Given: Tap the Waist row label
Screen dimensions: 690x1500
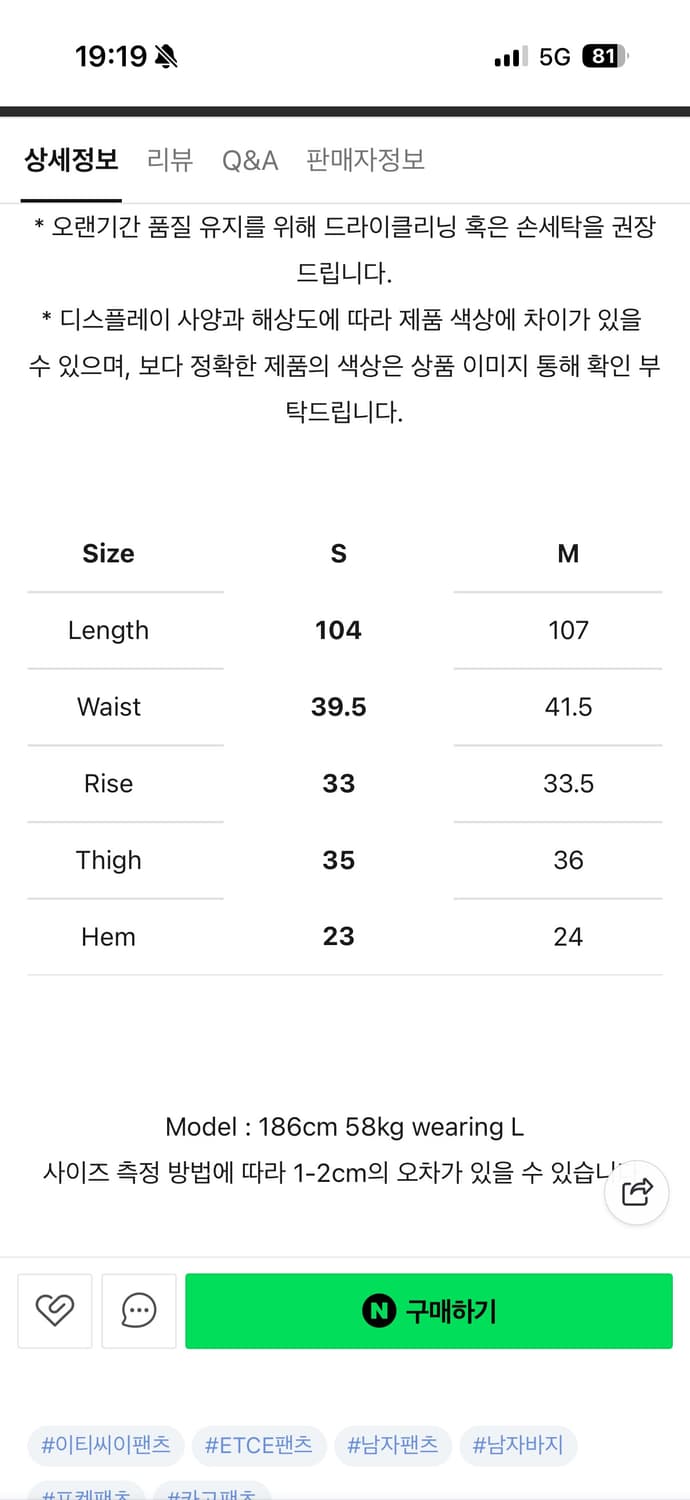Looking at the screenshot, I should pos(109,707).
